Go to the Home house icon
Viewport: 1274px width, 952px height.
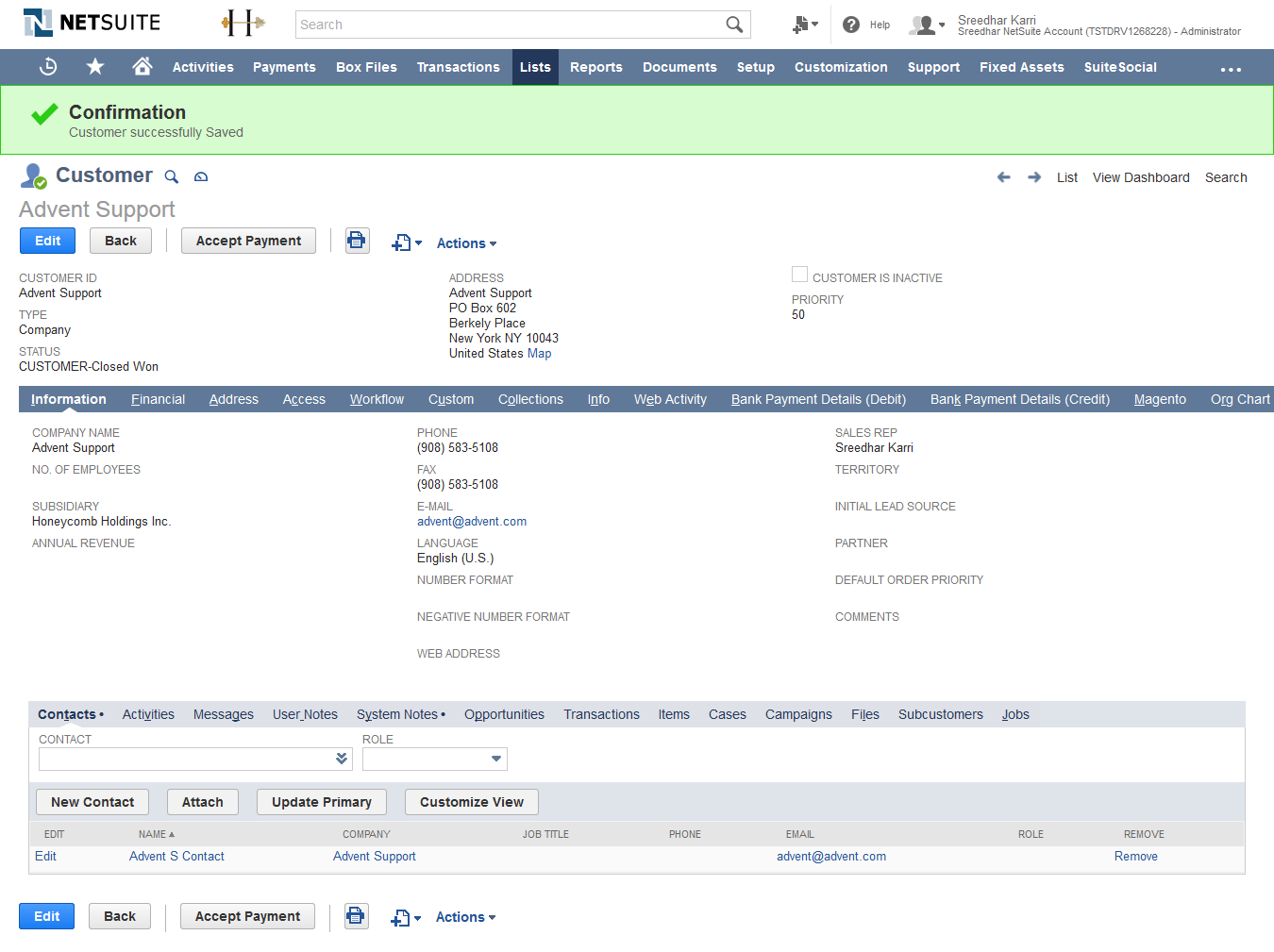[x=142, y=66]
